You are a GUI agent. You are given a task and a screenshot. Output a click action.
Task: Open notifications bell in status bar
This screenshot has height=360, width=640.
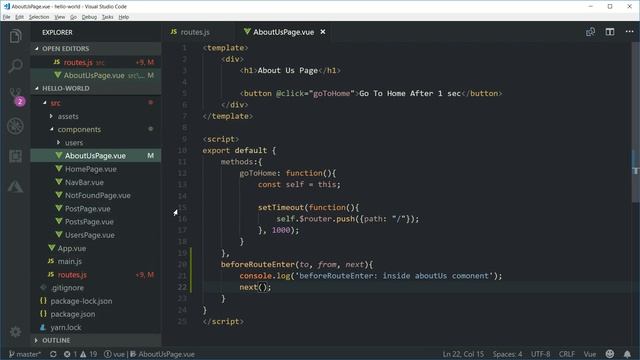point(627,354)
